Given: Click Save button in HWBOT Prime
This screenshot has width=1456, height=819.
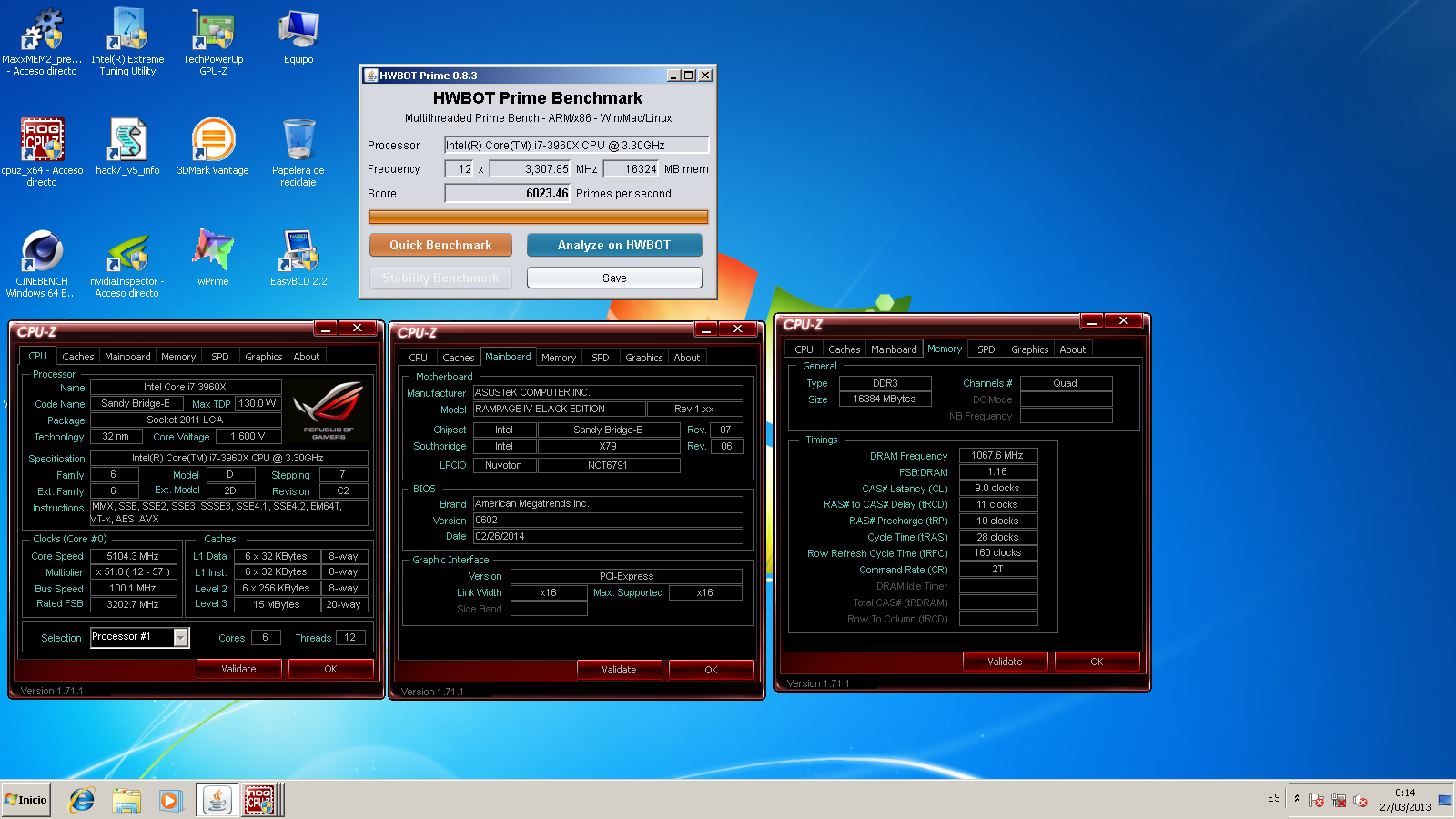Looking at the screenshot, I should (614, 278).
